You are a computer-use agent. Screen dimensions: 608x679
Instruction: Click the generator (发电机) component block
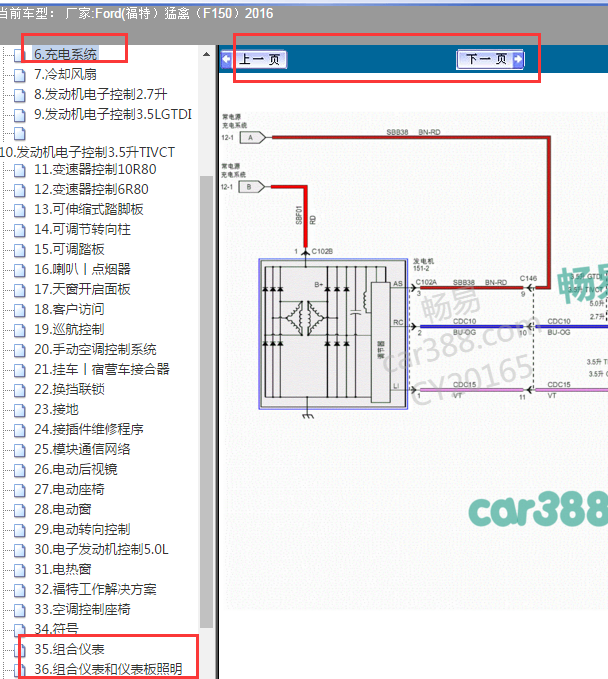[x=333, y=334]
